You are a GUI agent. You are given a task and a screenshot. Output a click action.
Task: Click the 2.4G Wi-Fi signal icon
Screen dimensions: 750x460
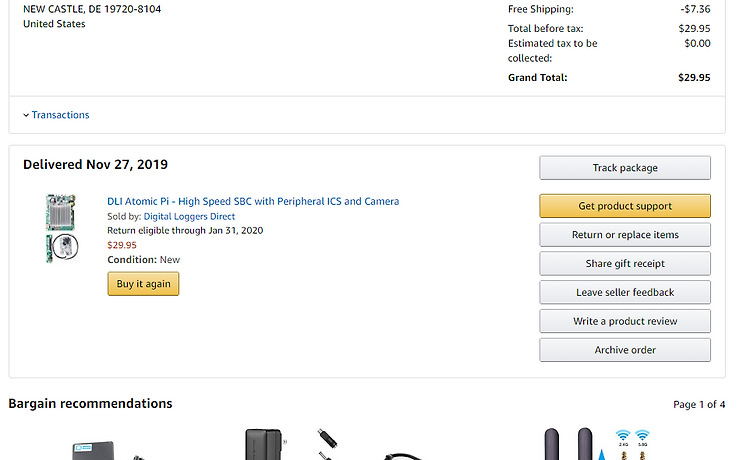pyautogui.click(x=623, y=435)
